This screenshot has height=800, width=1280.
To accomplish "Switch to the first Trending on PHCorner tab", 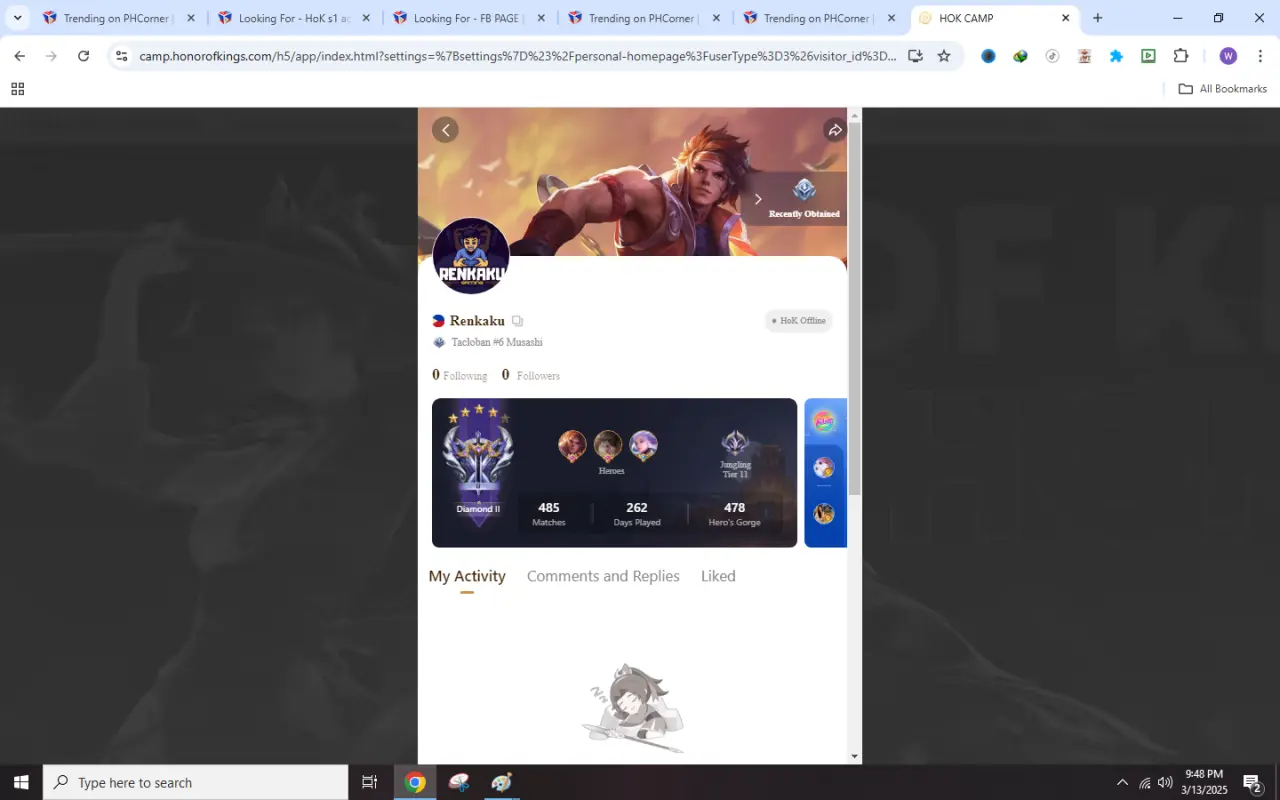I will (117, 18).
